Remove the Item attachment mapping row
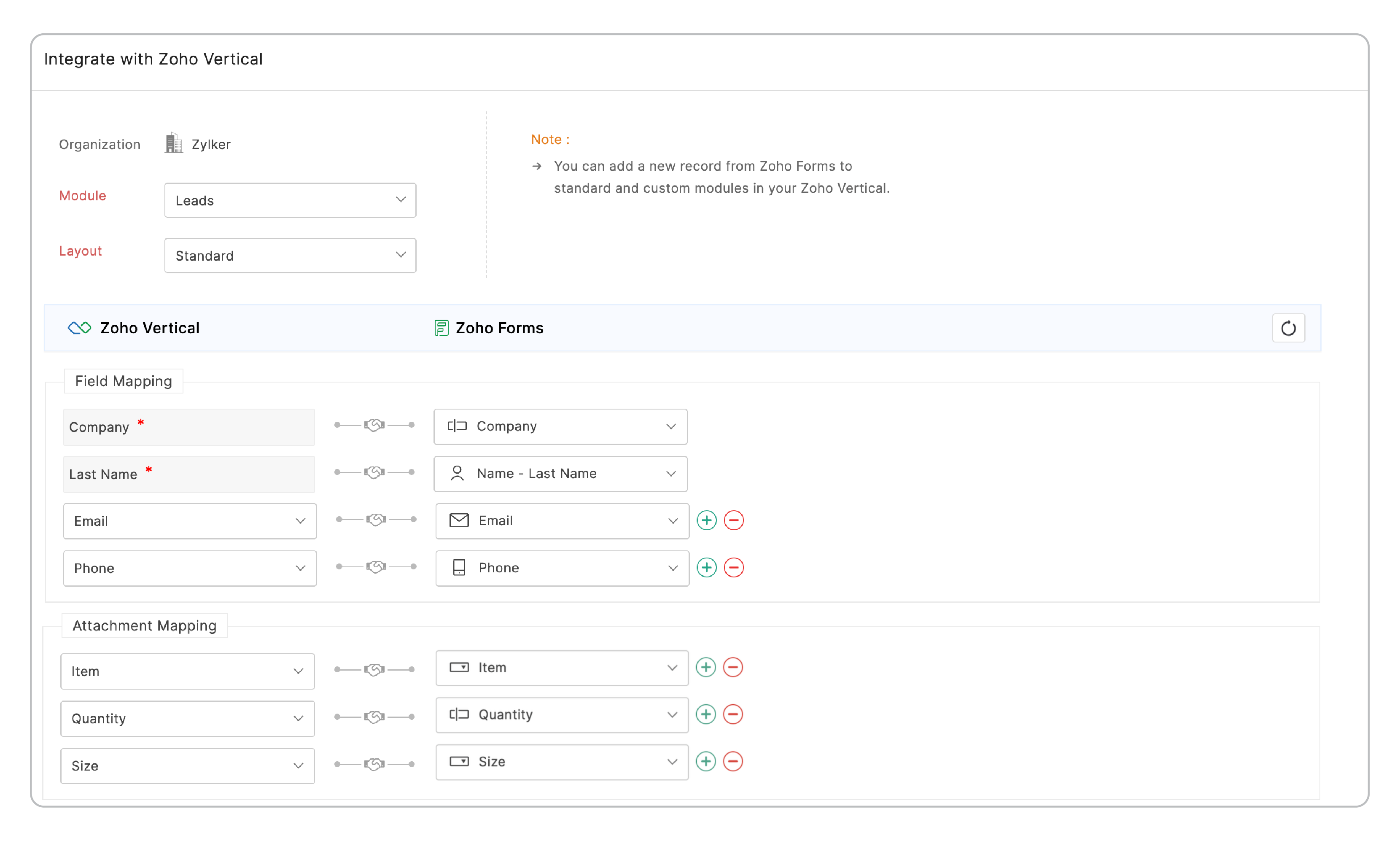This screenshot has height=841, width=1400. 732,667
